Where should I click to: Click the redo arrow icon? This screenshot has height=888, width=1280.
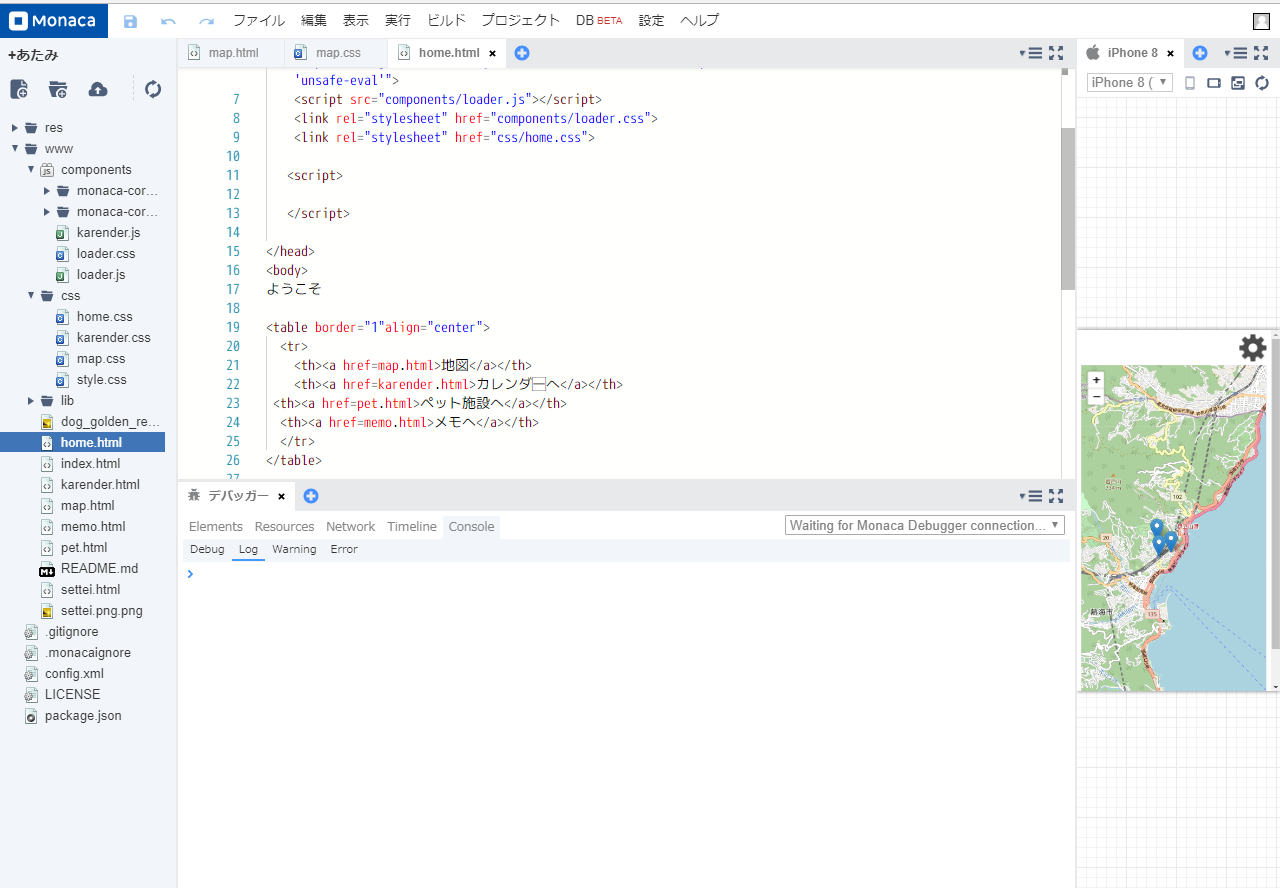click(206, 21)
